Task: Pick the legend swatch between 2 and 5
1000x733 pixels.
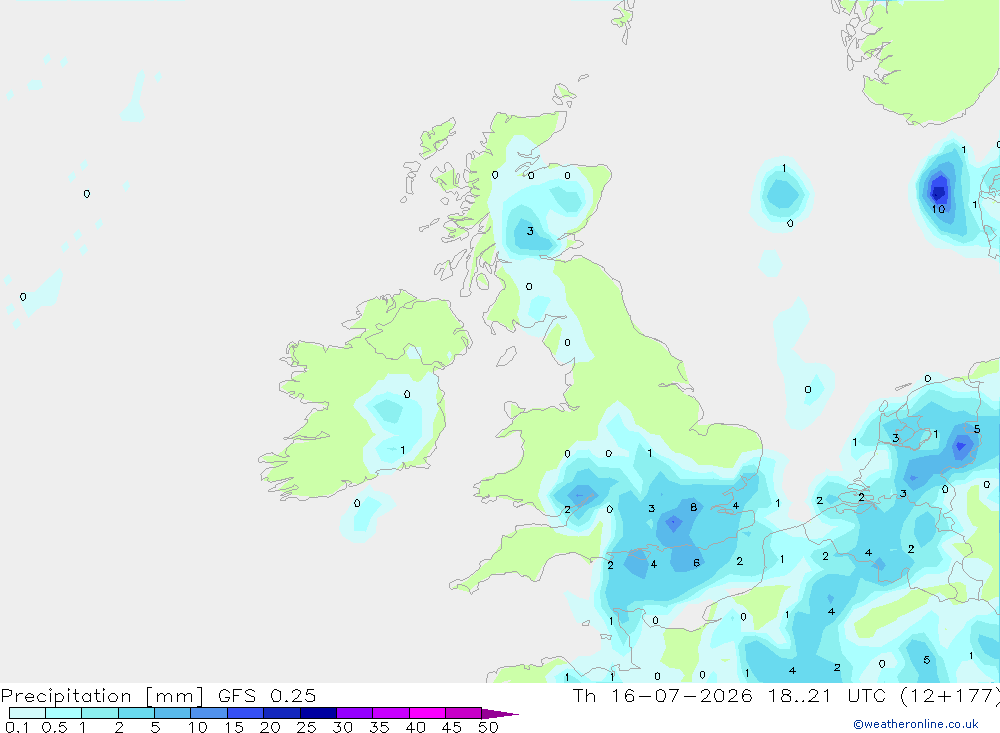Action: (136, 713)
